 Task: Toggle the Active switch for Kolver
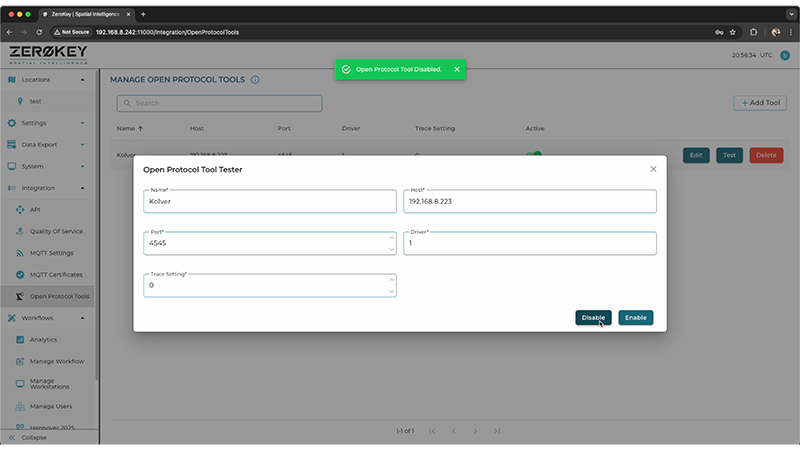[x=535, y=155]
